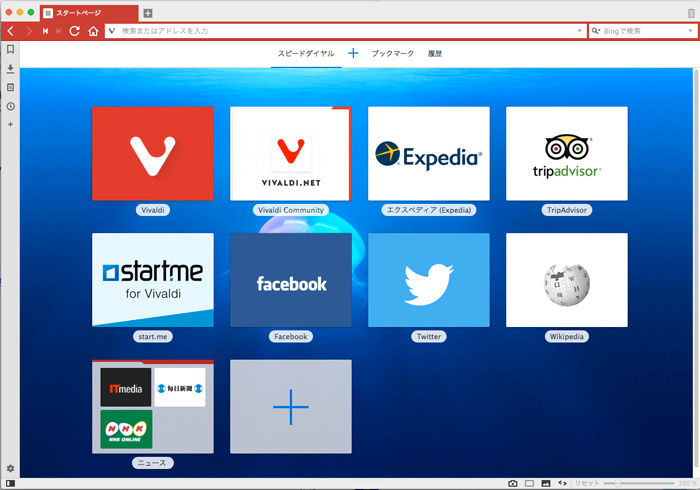The image size is (700, 490).
Task: Open the Facebook speed dial tile
Action: [x=291, y=280]
